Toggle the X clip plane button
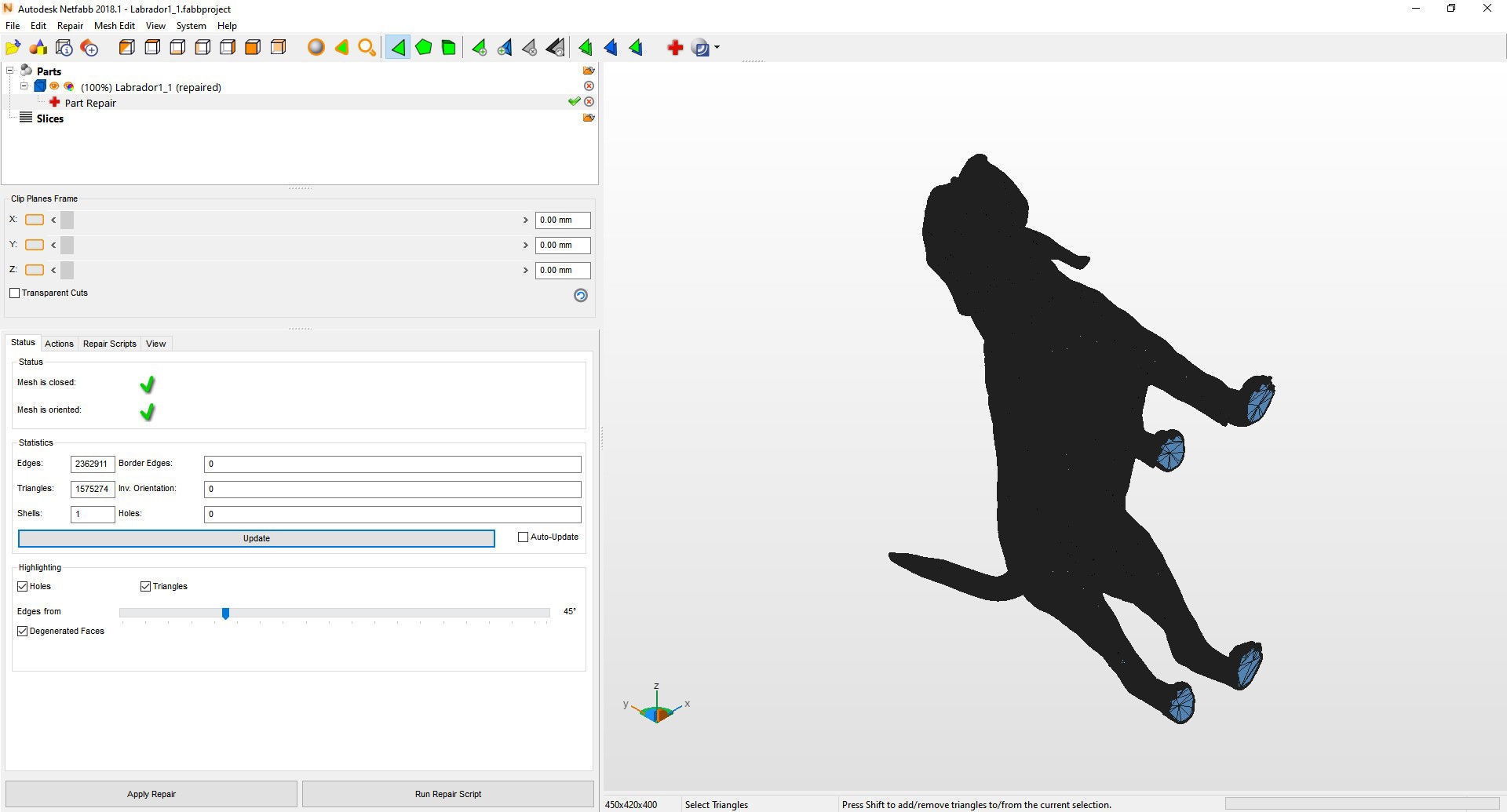Screen dimensions: 1507x812 click(x=35, y=220)
